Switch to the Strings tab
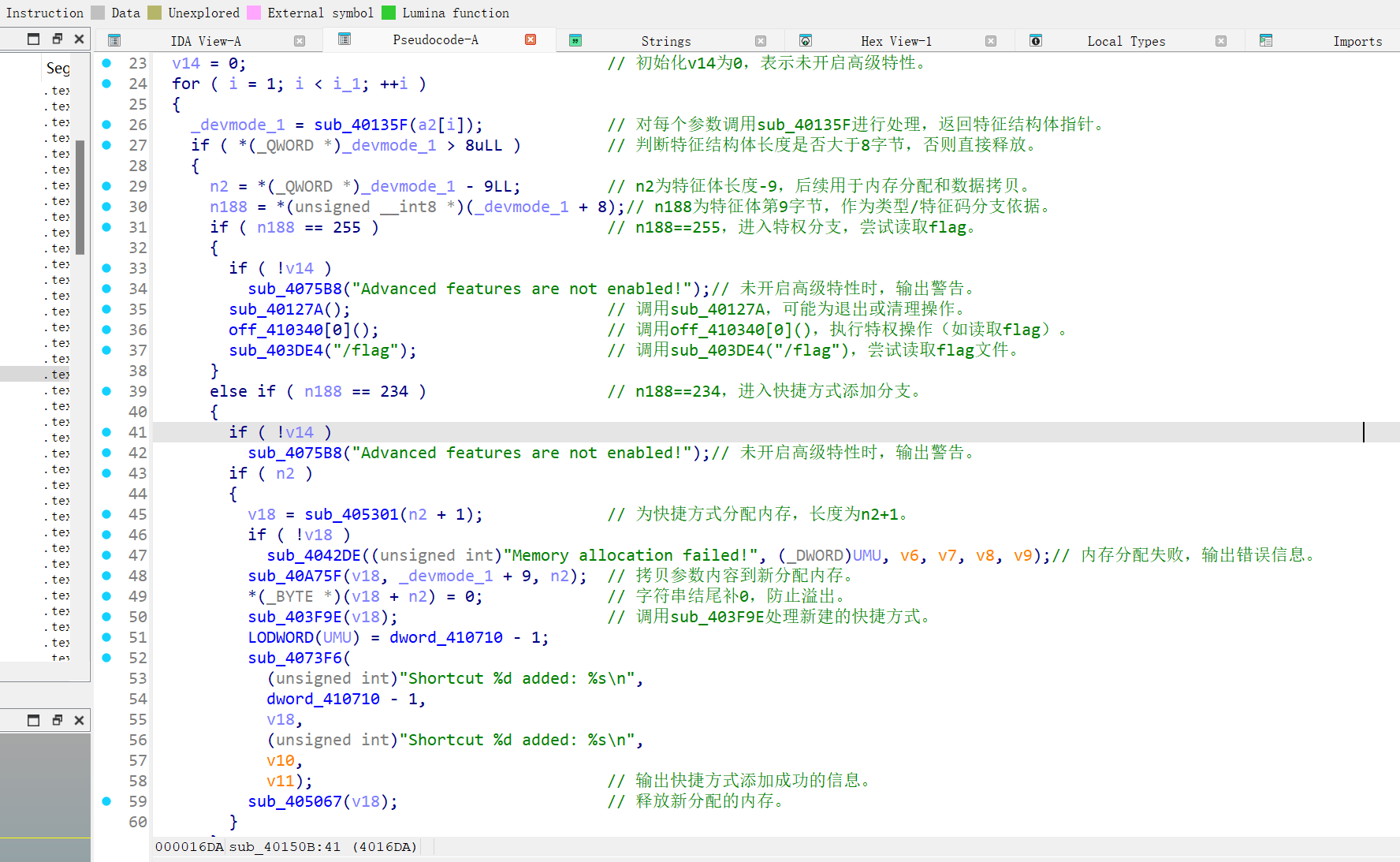The height and width of the screenshot is (862, 1400). coord(665,40)
